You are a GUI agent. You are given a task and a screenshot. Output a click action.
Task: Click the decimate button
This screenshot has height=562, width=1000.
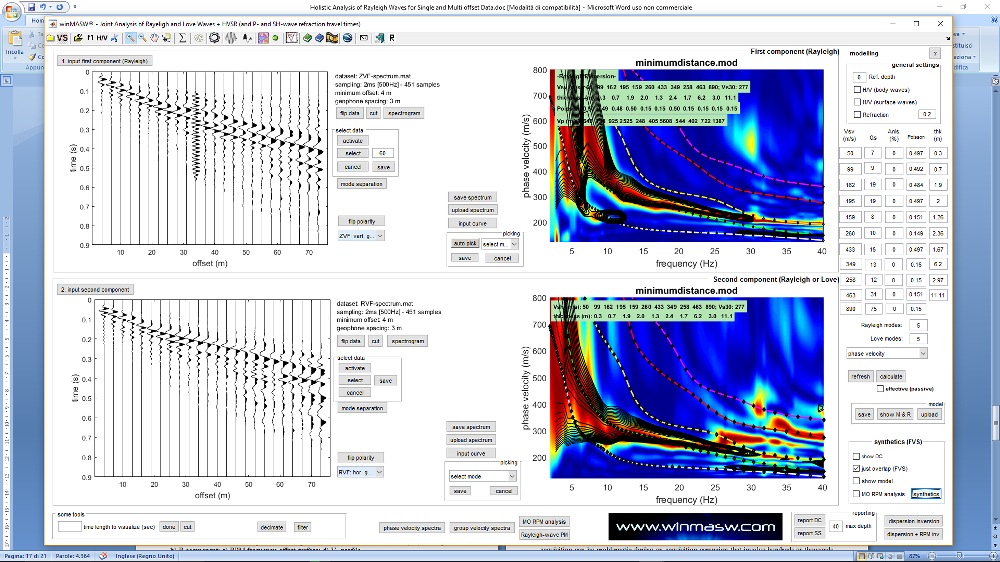(272, 527)
